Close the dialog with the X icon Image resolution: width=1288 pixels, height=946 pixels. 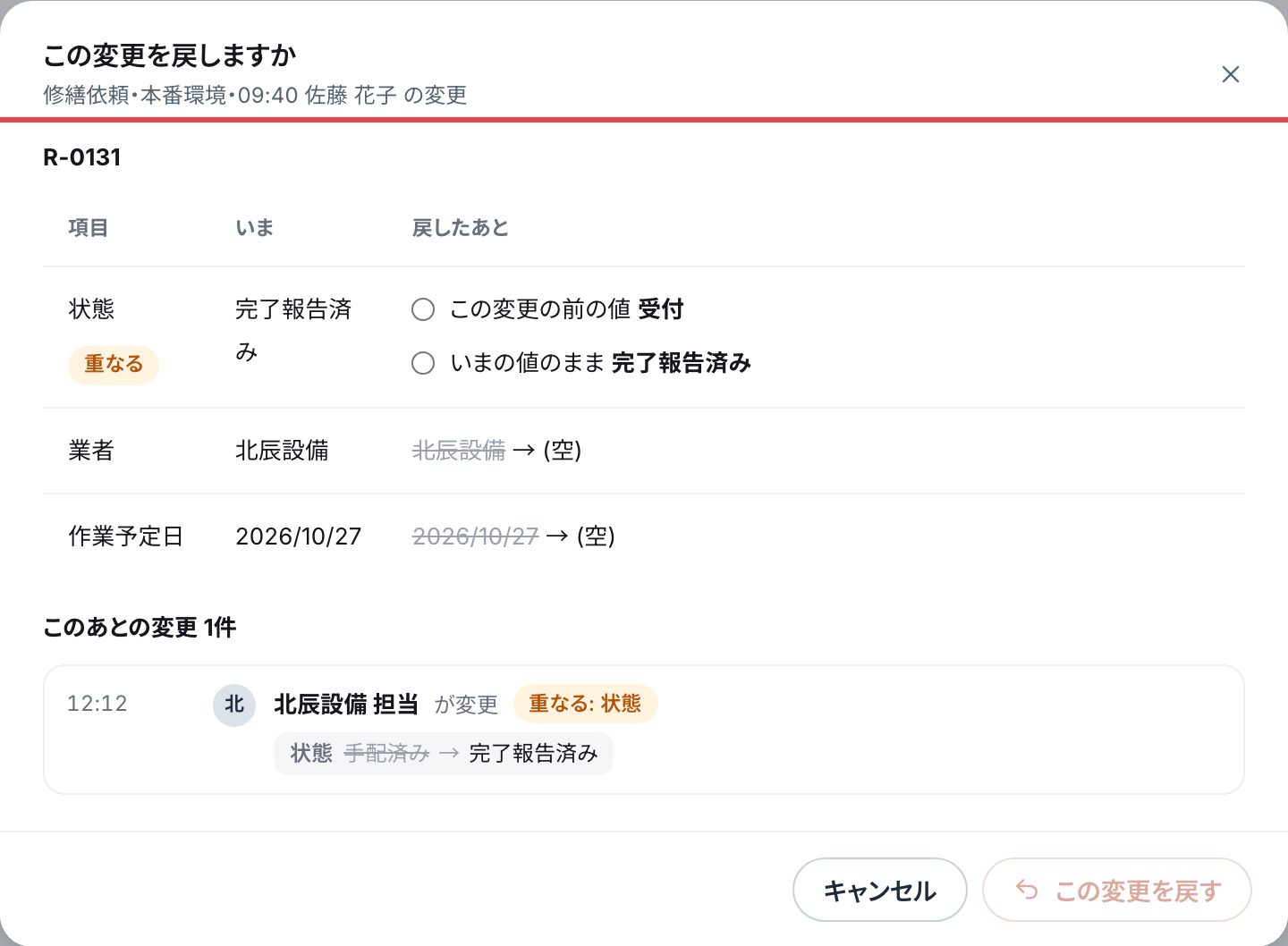[1231, 74]
